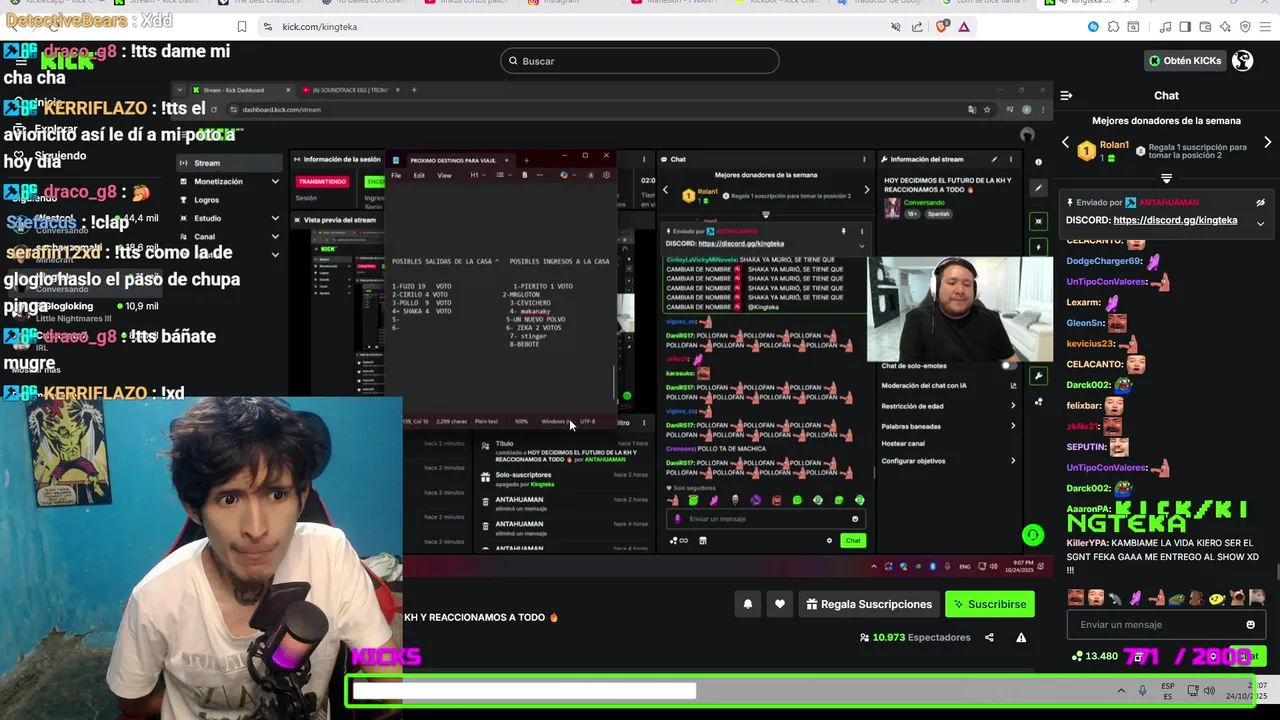The height and width of the screenshot is (720, 1280).
Task: Collapse the chat panel using the arrow icon
Action: tap(1066, 96)
